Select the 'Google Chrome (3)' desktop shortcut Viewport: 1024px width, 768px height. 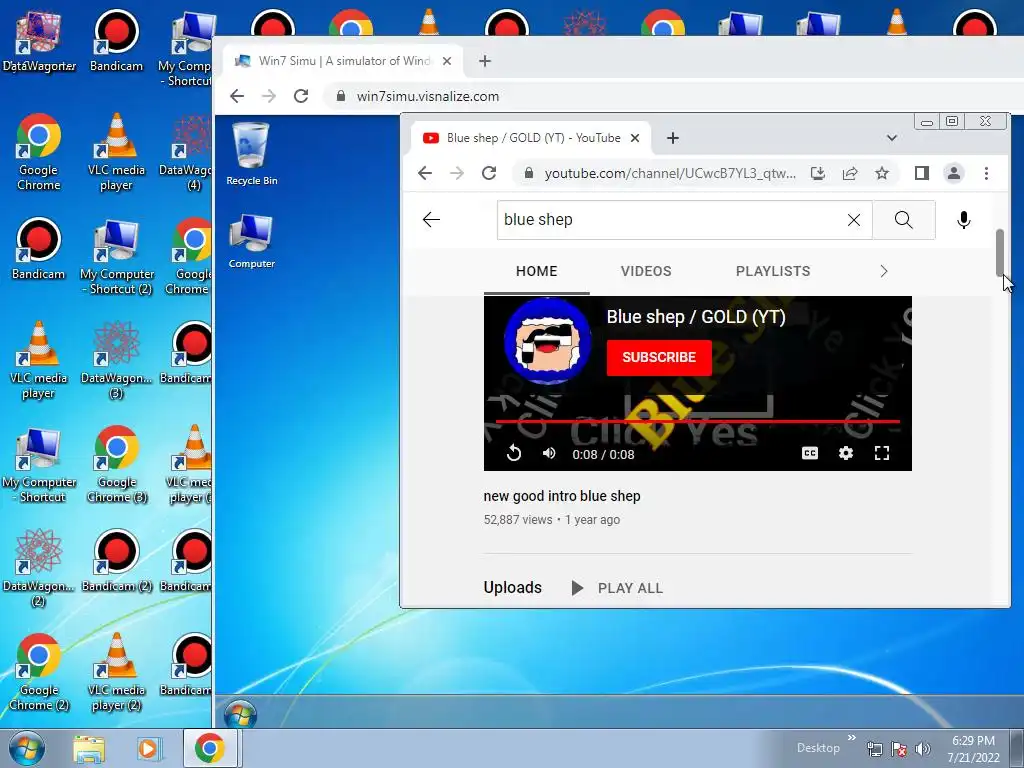(x=116, y=465)
